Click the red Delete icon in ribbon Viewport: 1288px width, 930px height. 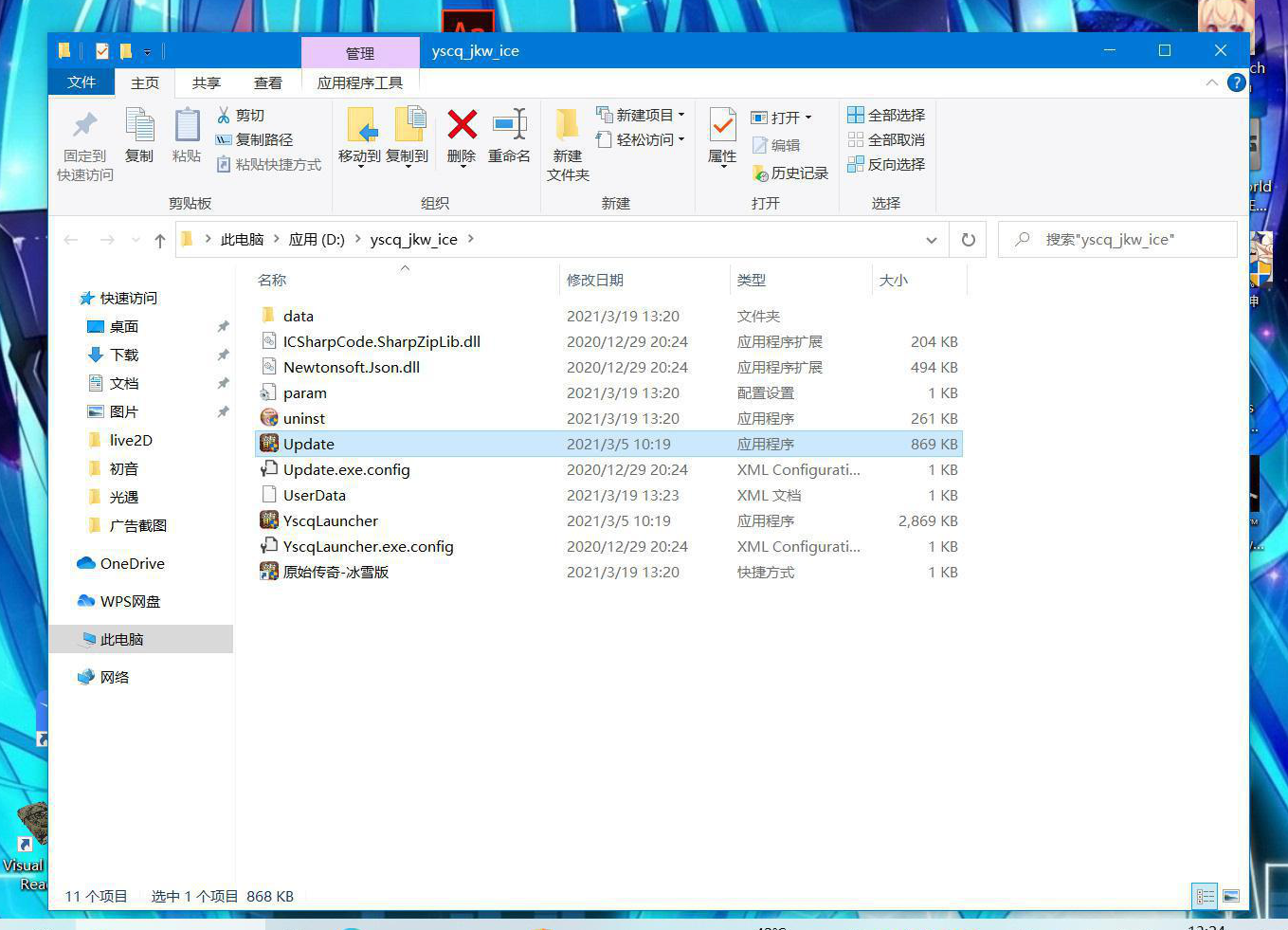[462, 125]
